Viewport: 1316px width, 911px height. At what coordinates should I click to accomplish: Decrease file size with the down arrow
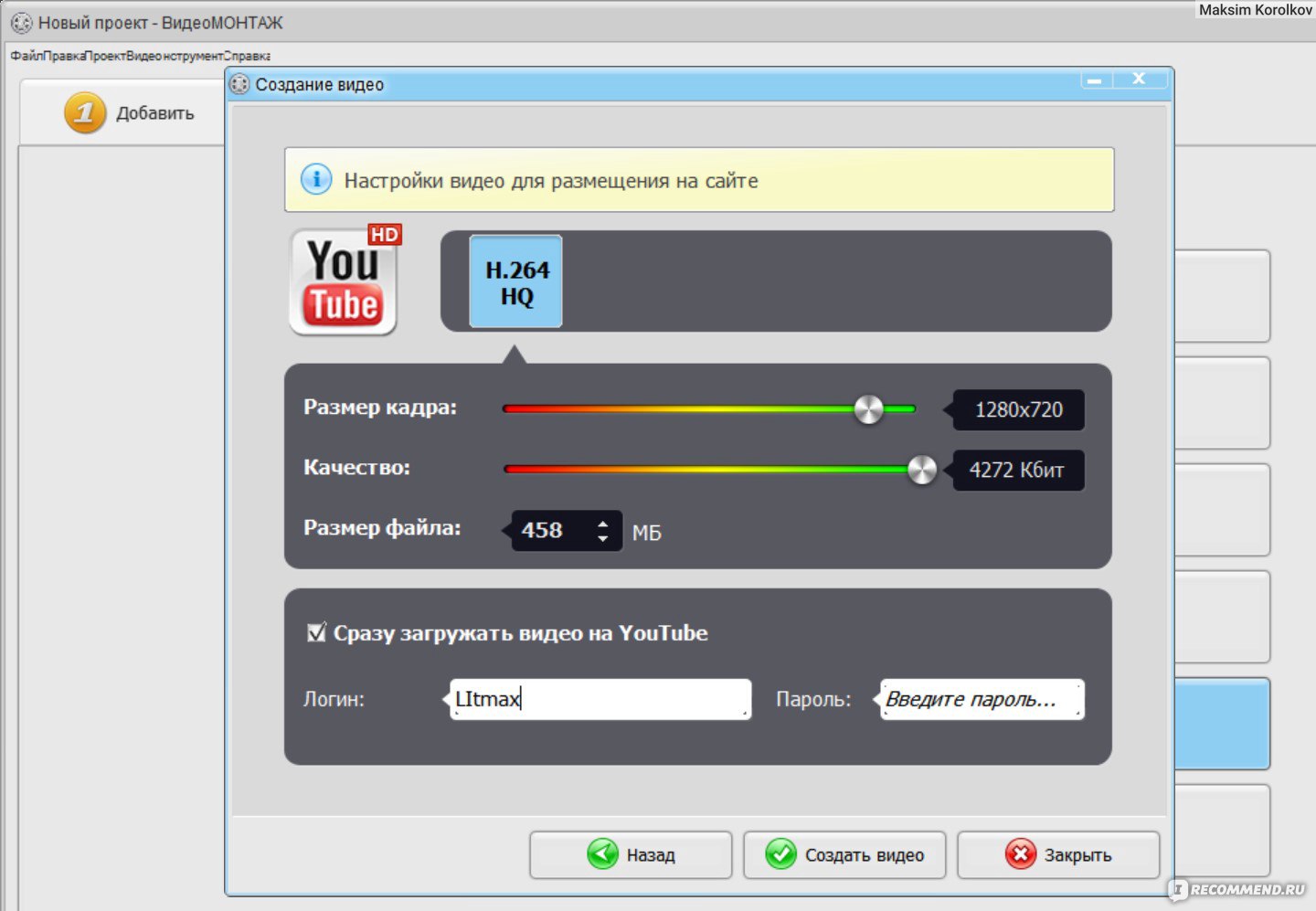(602, 538)
